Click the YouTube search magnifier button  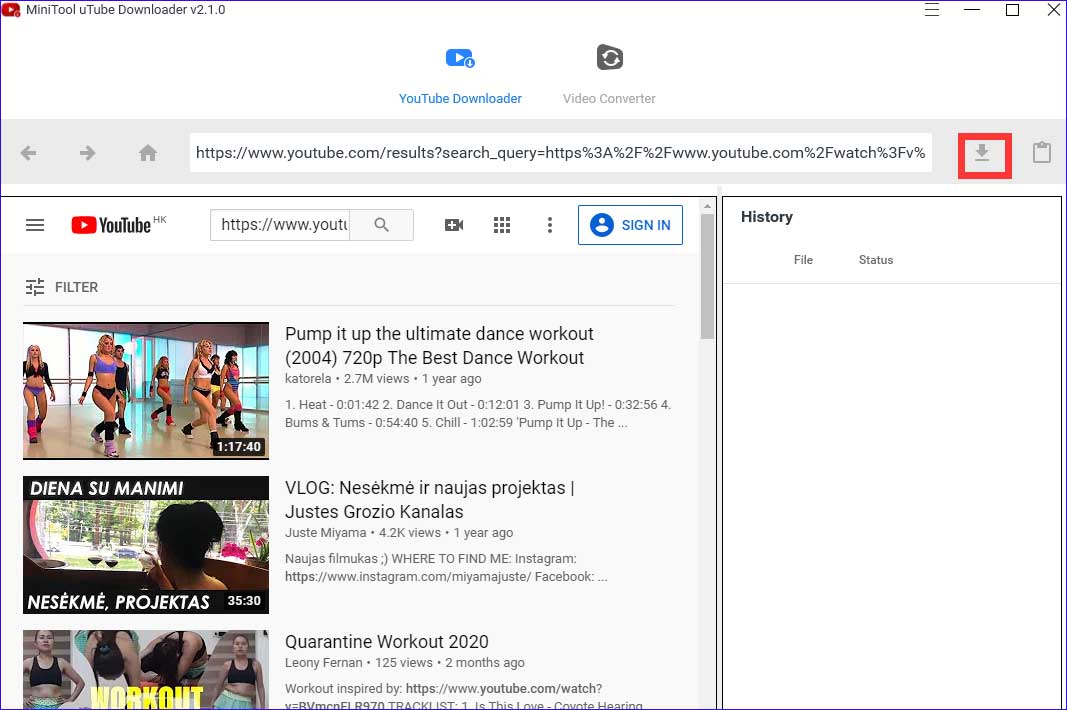pyautogui.click(x=381, y=225)
